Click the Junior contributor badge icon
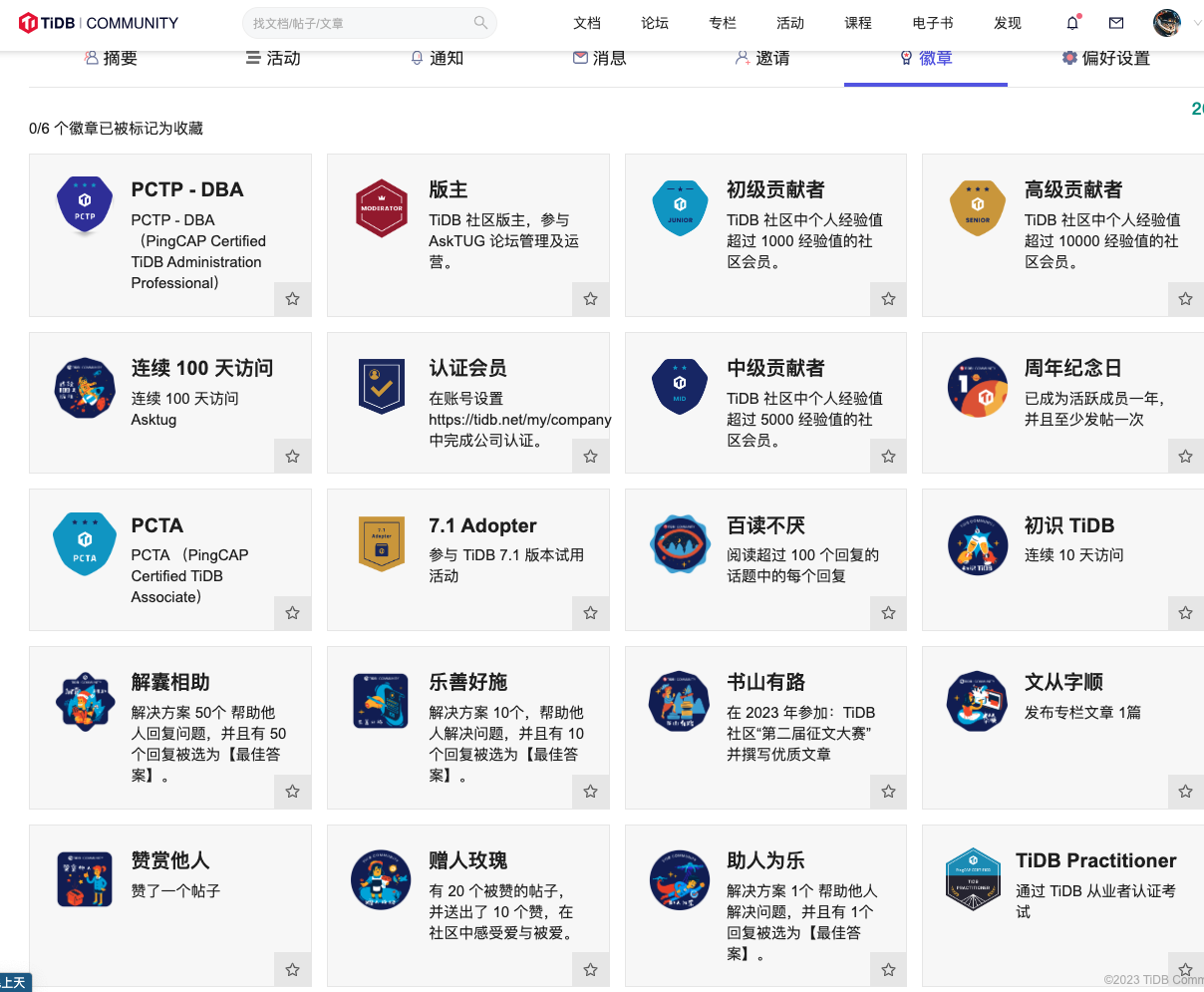 tap(680, 207)
